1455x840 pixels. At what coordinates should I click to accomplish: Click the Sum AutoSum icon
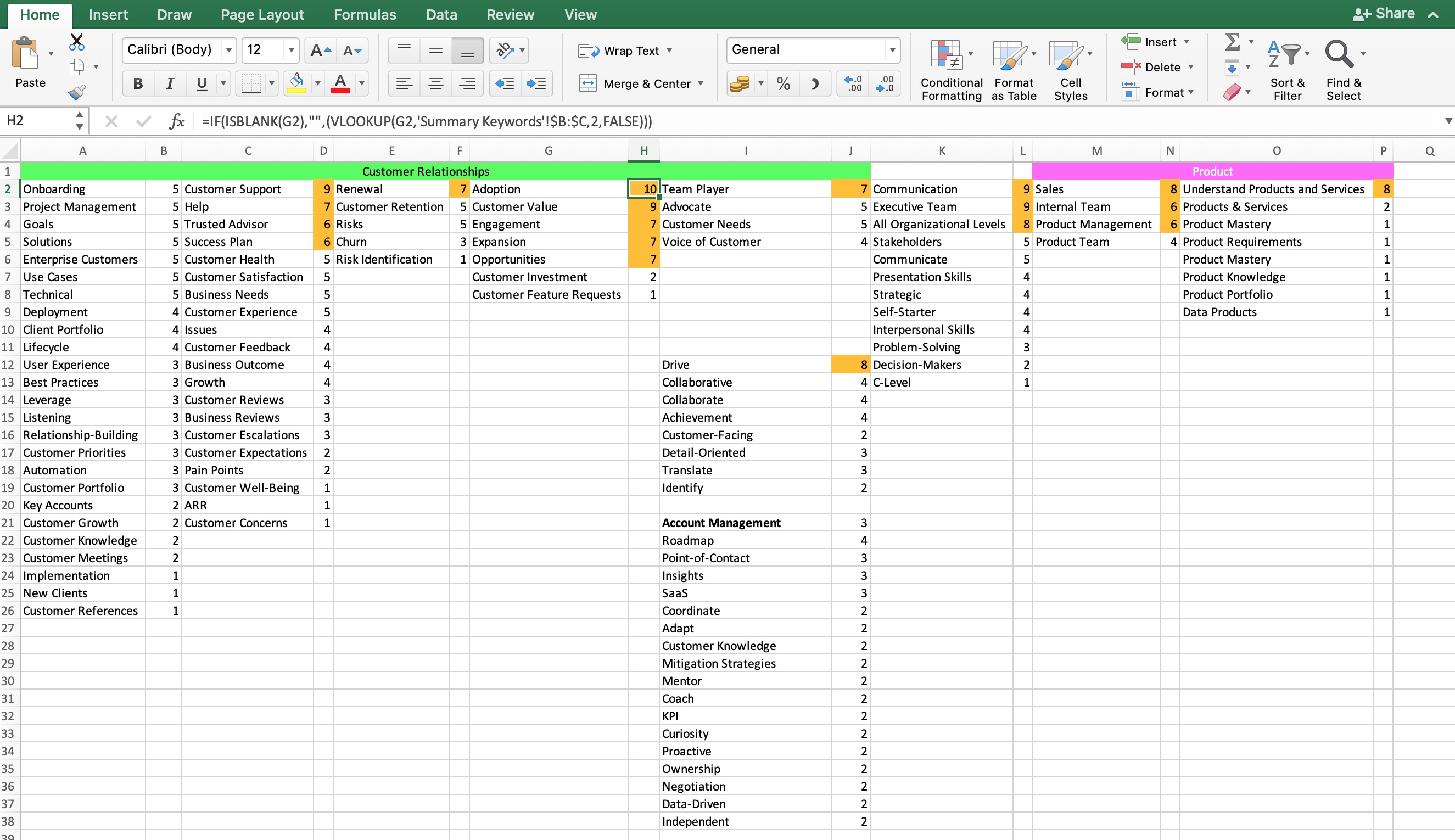click(1231, 42)
